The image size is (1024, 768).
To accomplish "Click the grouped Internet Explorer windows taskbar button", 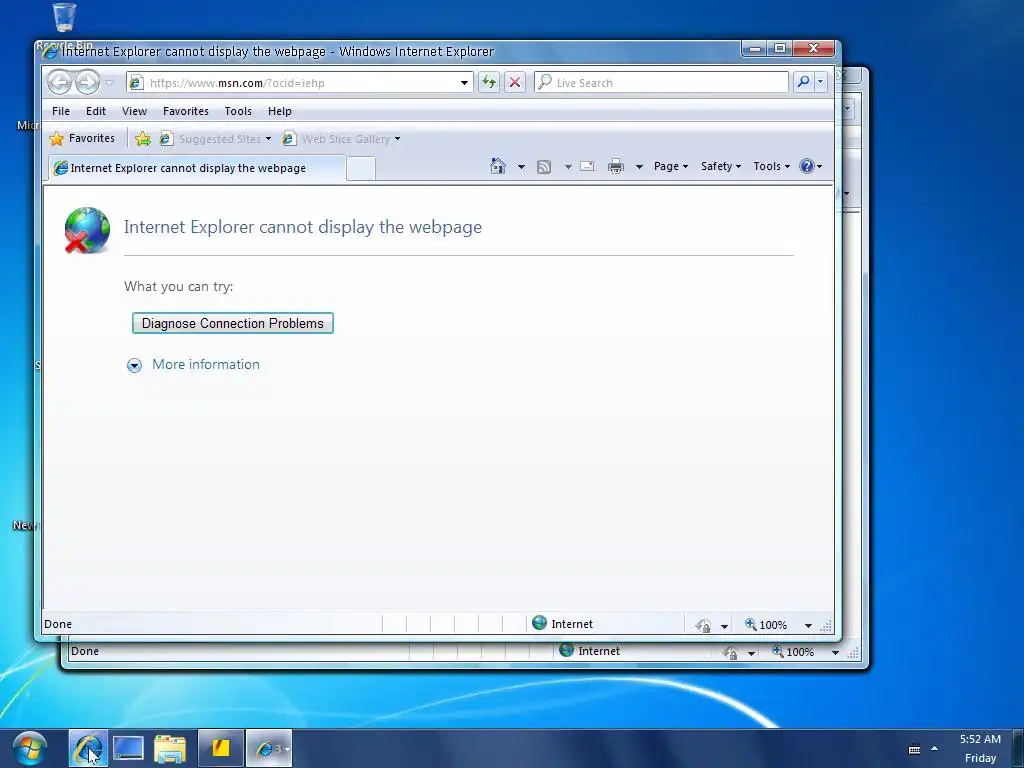I will [x=269, y=748].
